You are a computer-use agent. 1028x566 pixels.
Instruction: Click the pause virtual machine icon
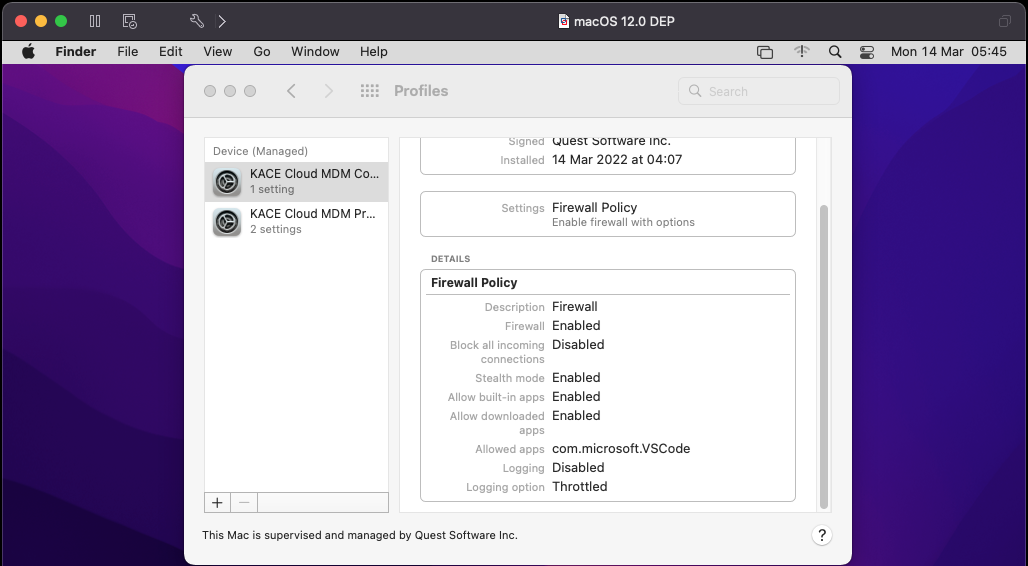[95, 21]
